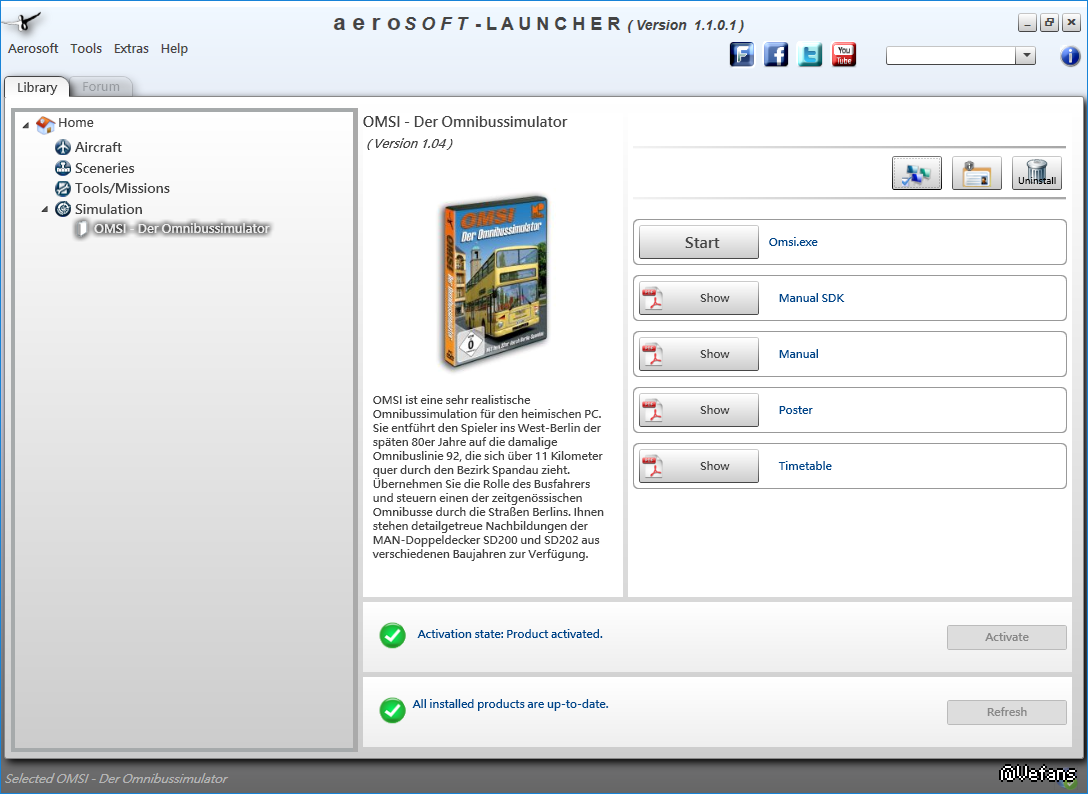This screenshot has height=794, width=1088.
Task: Click the green checkmark beside up-to-date message
Action: click(x=393, y=710)
